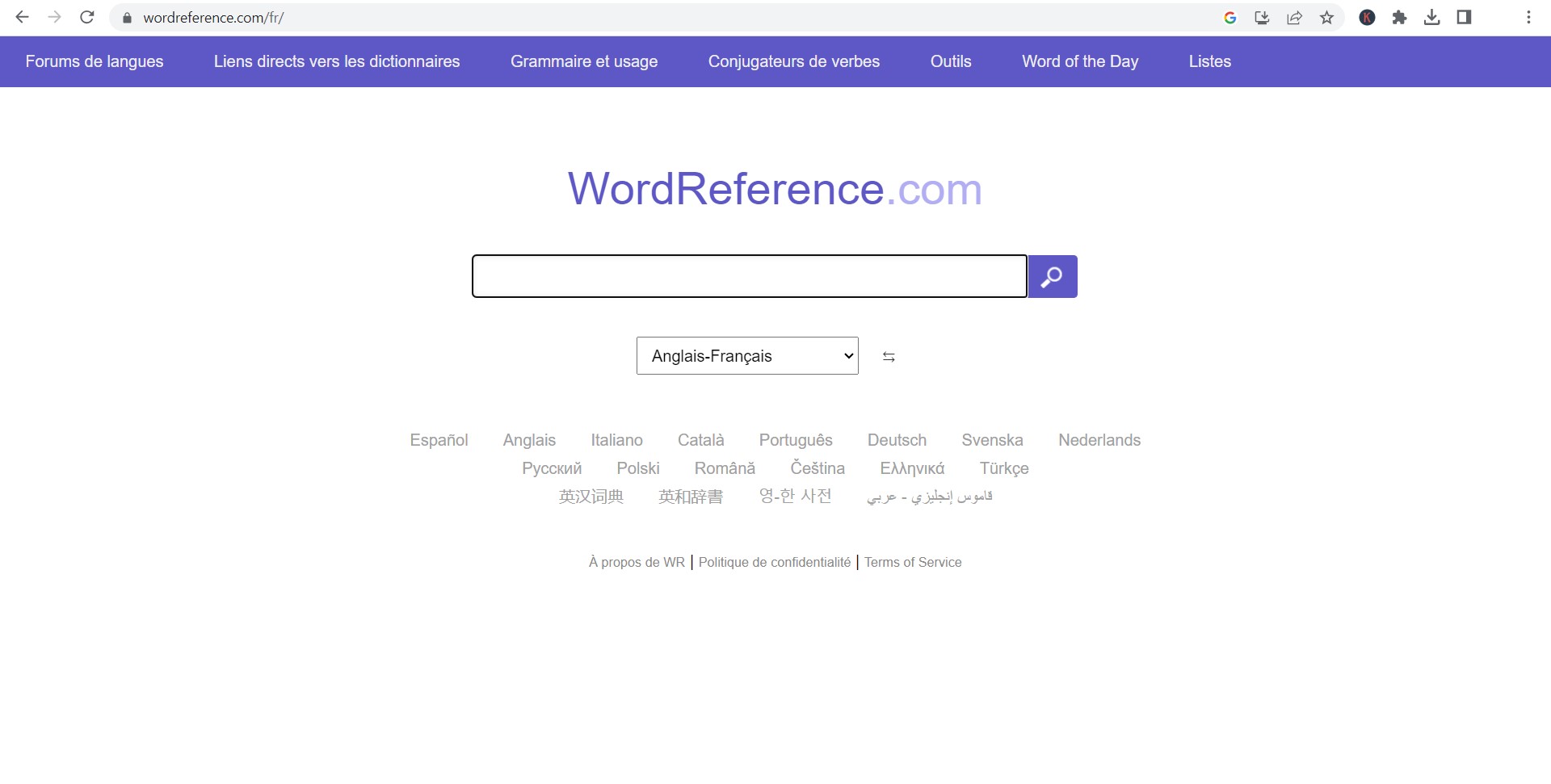Viewport: 1551px width, 784px height.
Task: Open the Politique de confidentialité link
Action: 774,563
